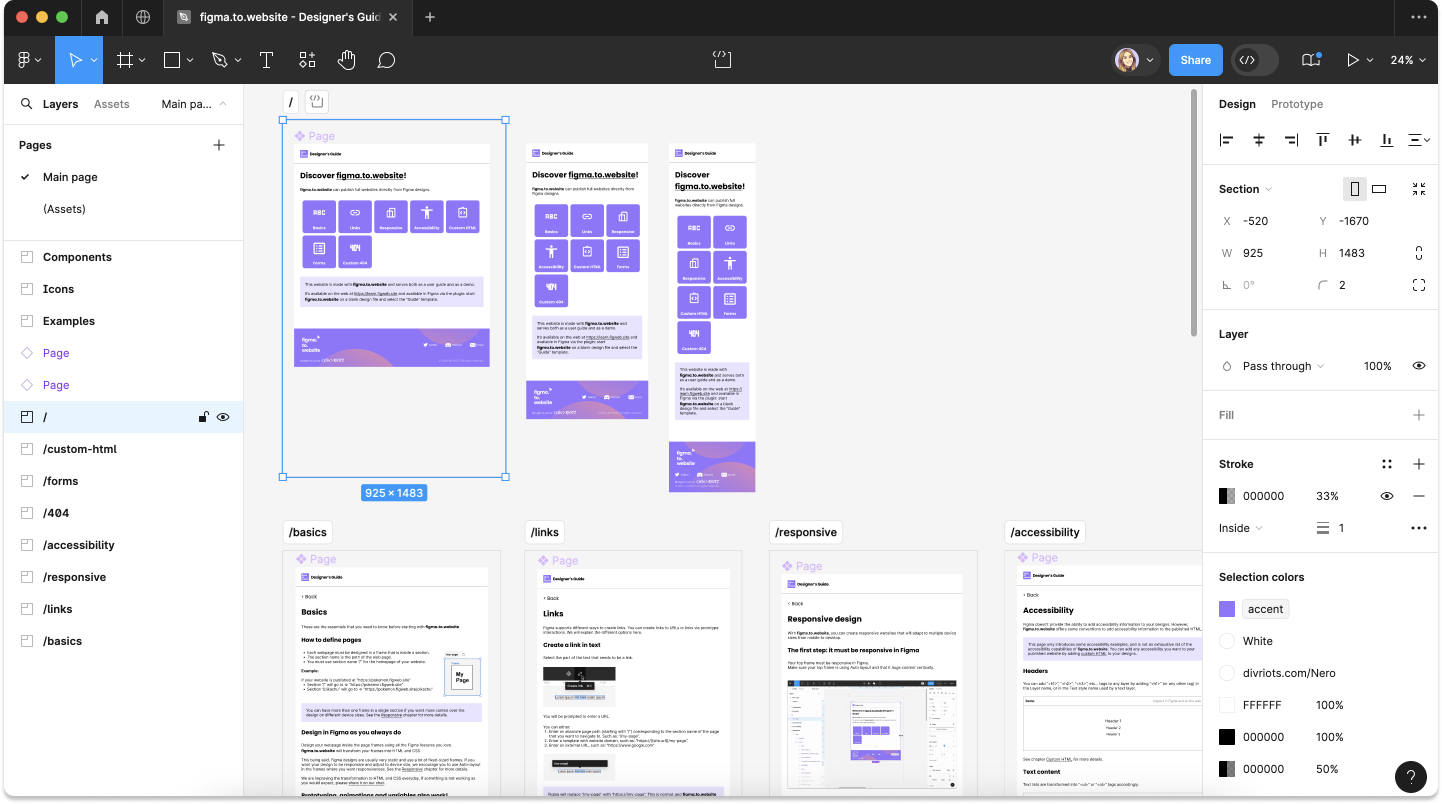Viewport: 1442px width, 804px height.
Task: Open the Resources components tool
Action: point(306,60)
